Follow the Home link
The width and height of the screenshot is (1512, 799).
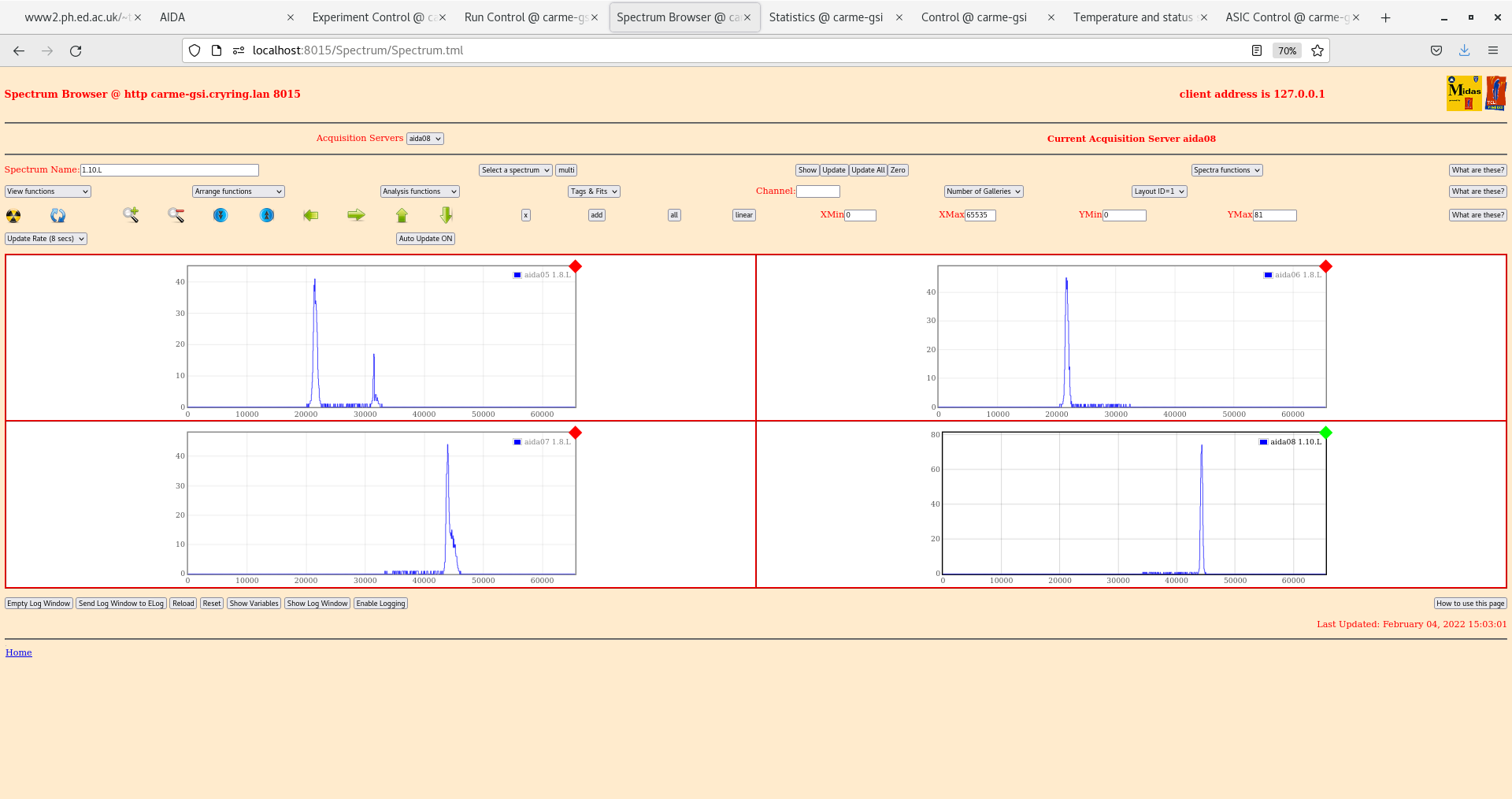(x=19, y=652)
